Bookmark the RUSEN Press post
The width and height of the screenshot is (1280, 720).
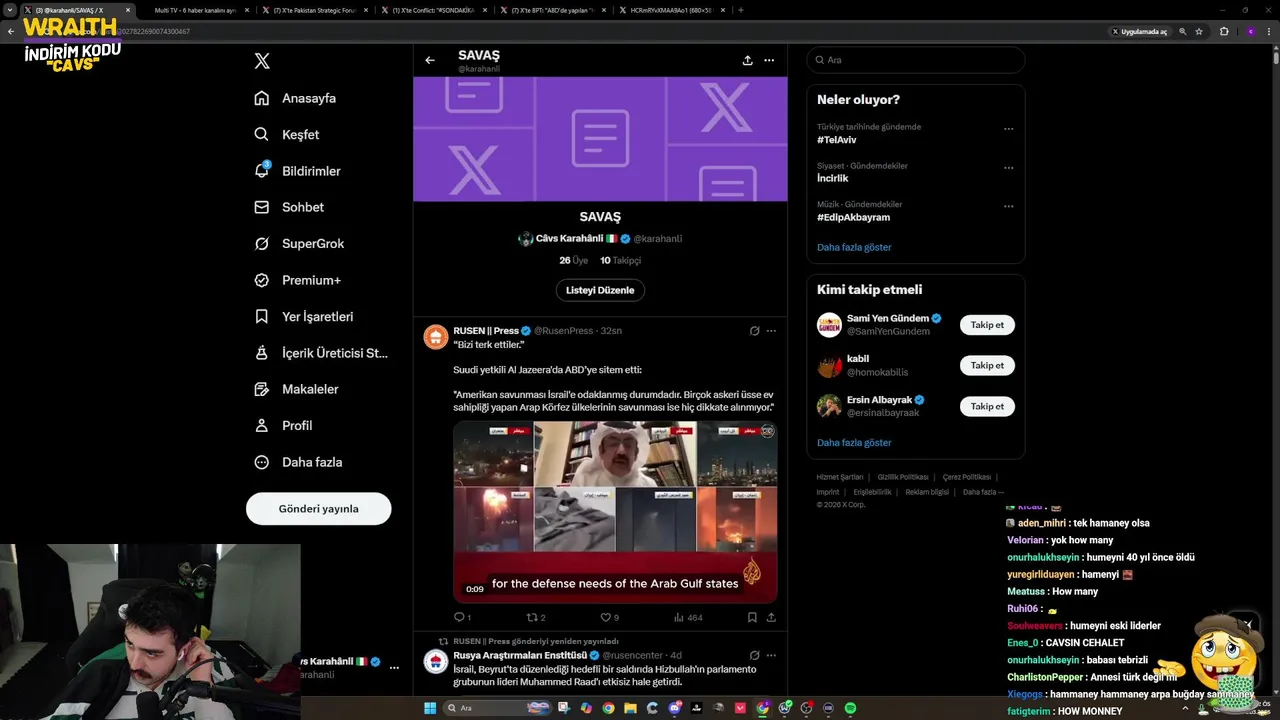point(752,618)
